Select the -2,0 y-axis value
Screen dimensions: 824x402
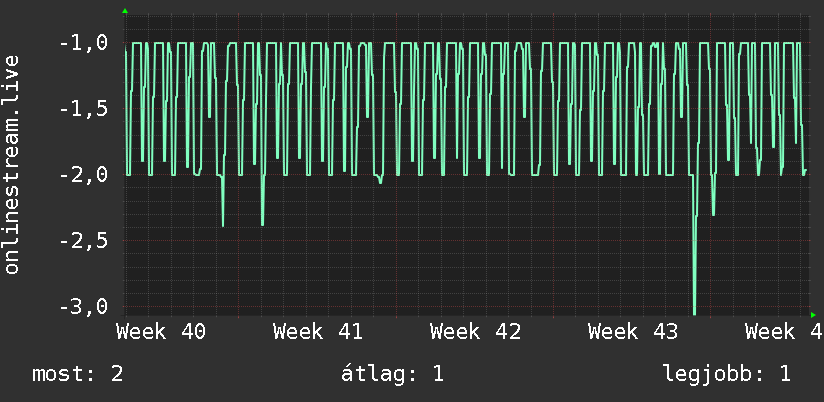pos(84,175)
